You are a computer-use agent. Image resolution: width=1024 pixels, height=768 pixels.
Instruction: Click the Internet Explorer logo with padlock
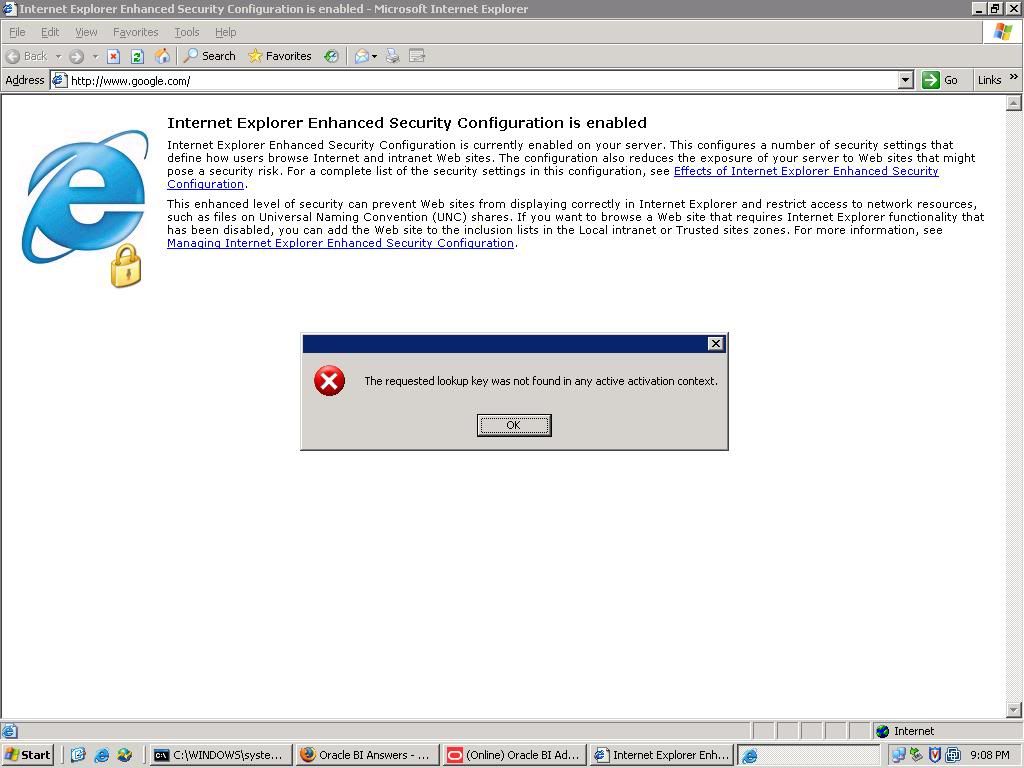click(85, 208)
